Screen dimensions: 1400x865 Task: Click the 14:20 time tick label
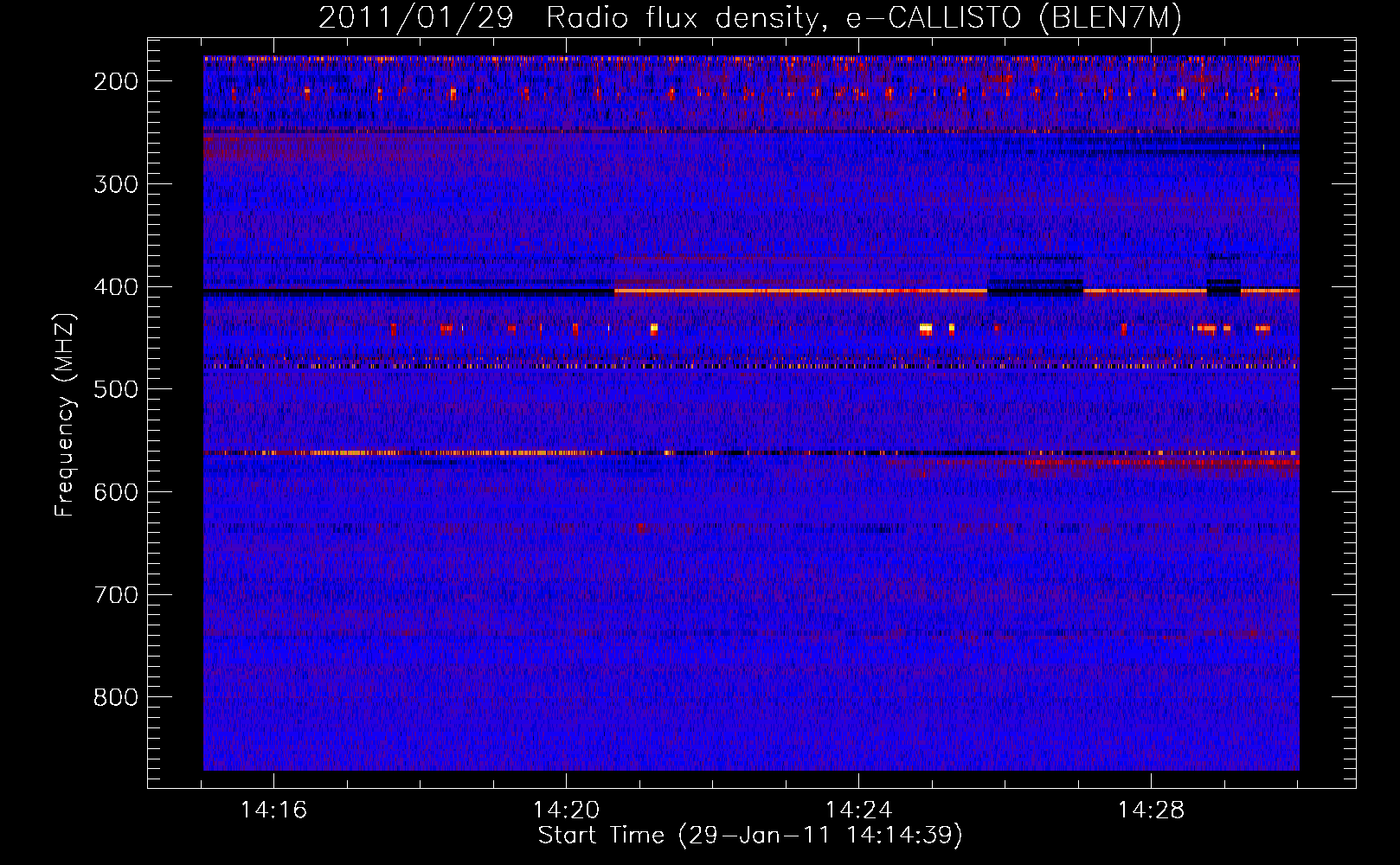(x=567, y=811)
